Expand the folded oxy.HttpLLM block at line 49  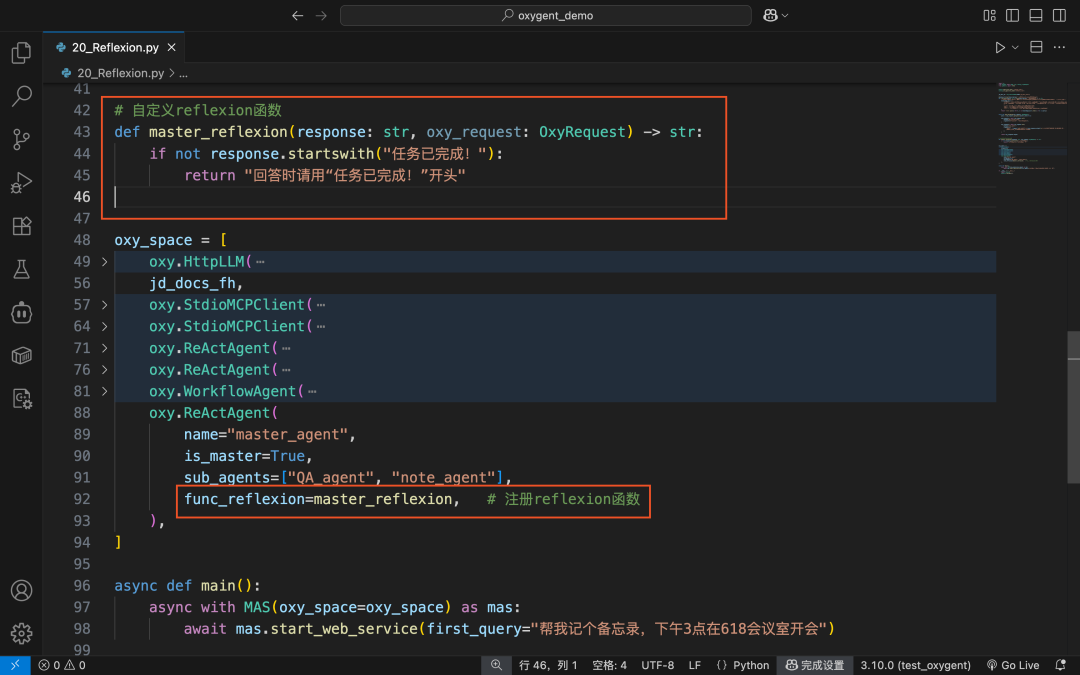[105, 262]
